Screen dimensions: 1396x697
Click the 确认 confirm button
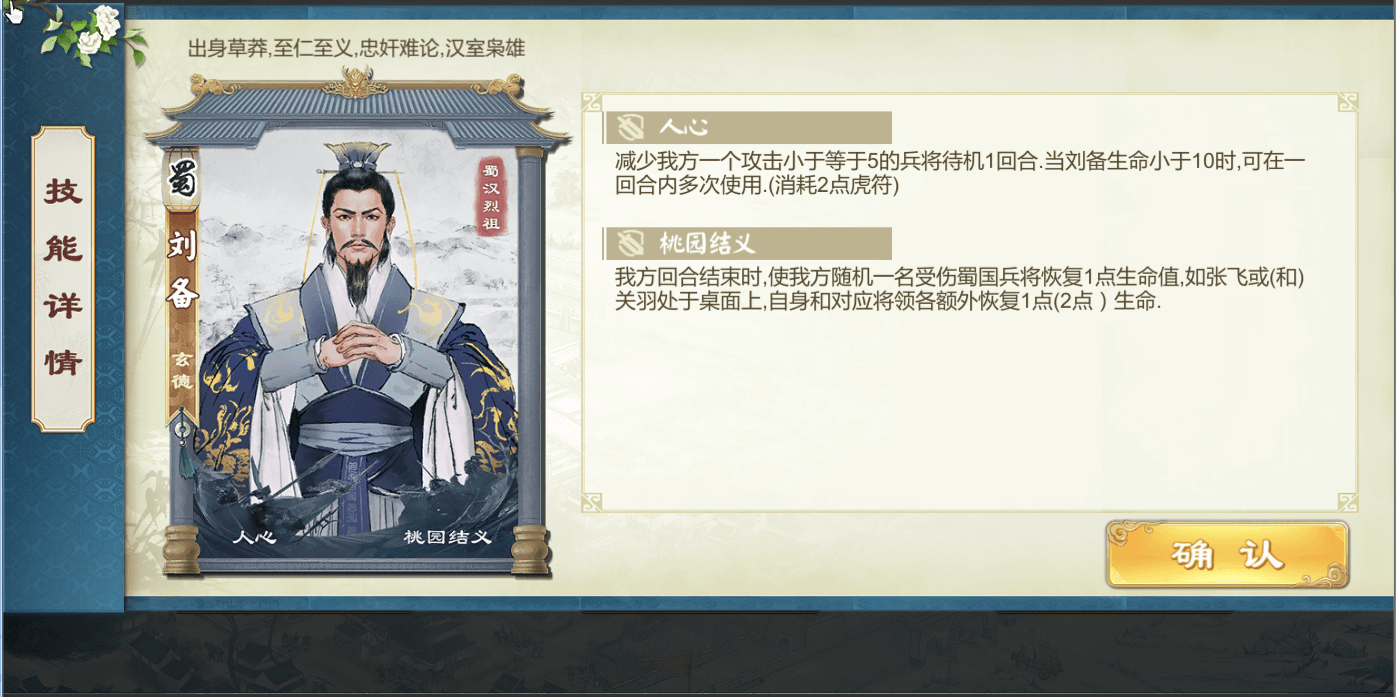coord(1227,554)
